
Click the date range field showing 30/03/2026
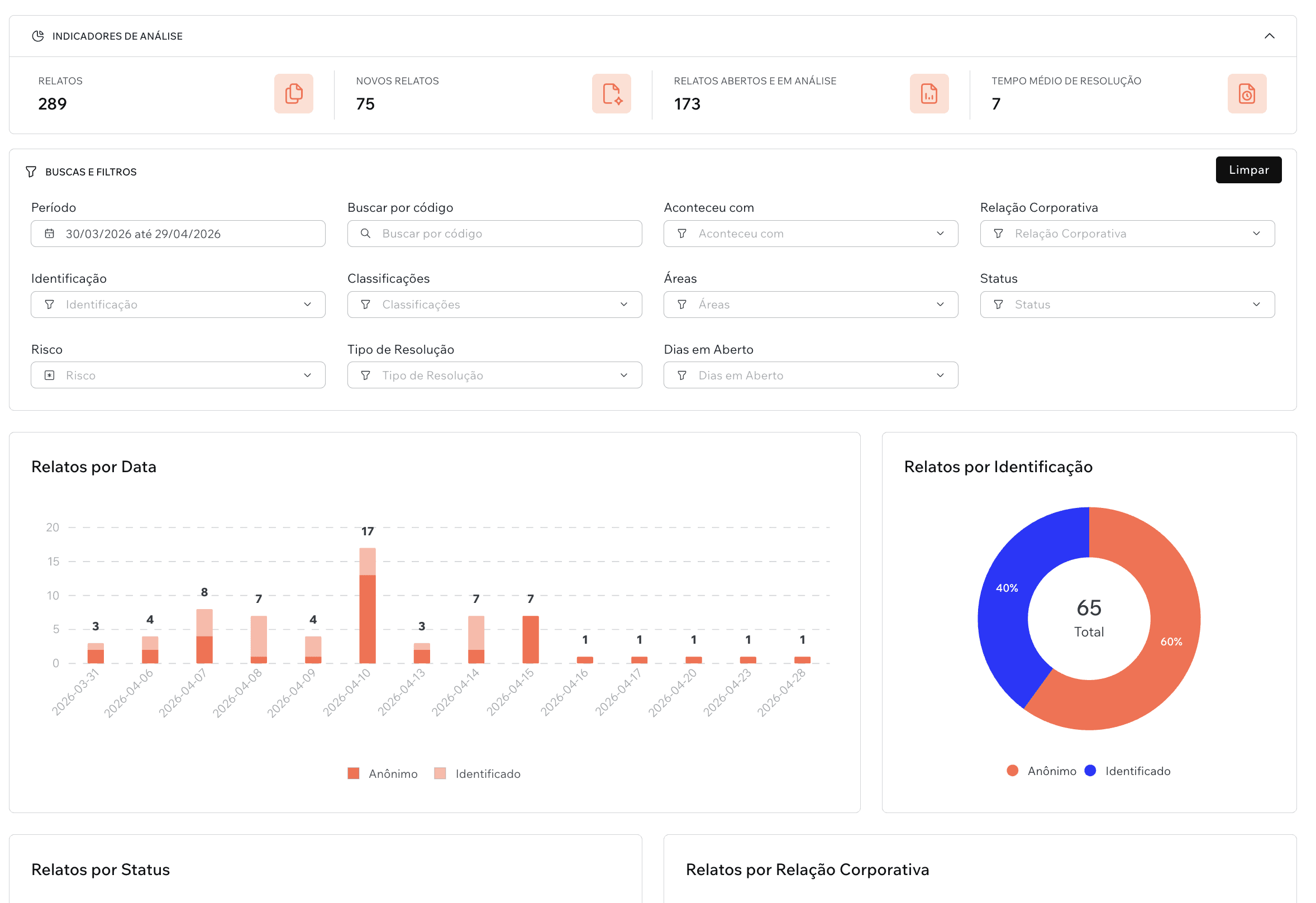[177, 233]
